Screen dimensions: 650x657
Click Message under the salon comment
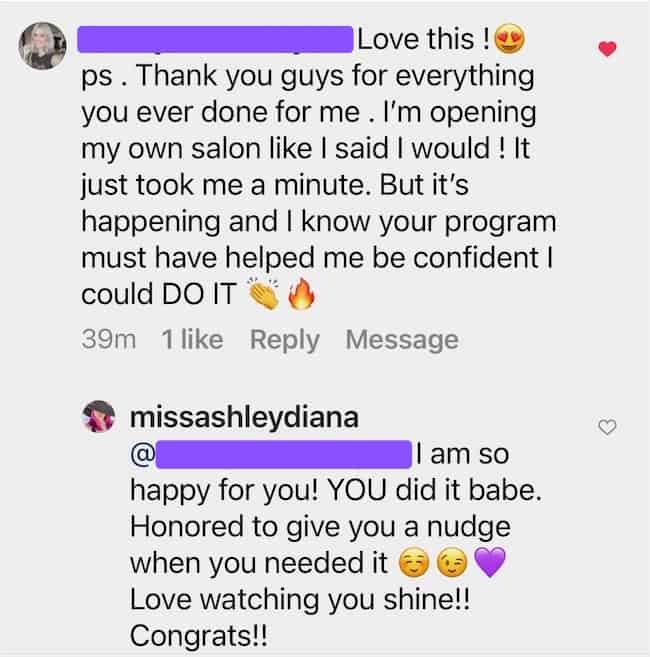click(x=401, y=339)
